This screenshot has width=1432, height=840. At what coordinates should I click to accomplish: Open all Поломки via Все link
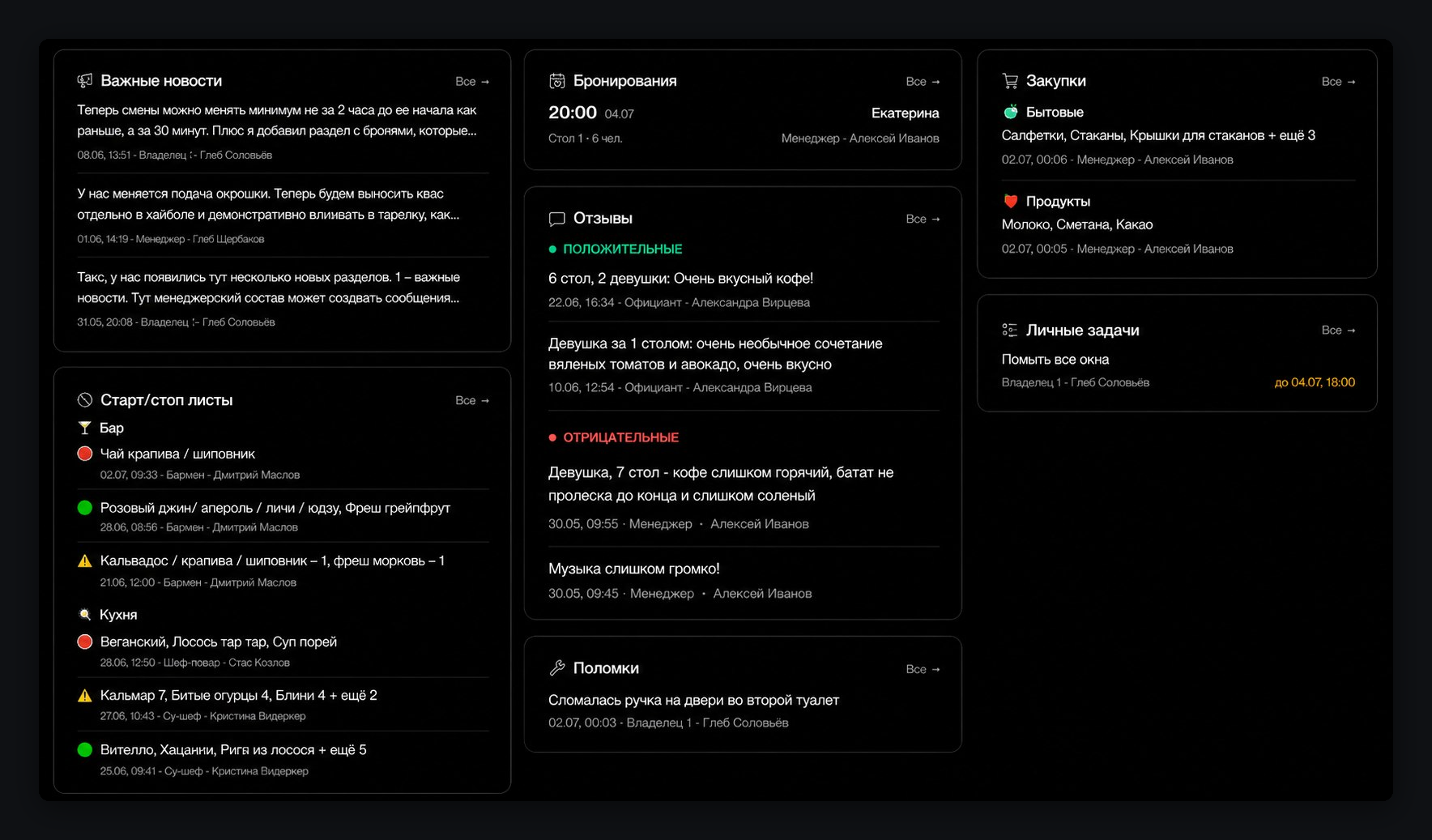923,669
